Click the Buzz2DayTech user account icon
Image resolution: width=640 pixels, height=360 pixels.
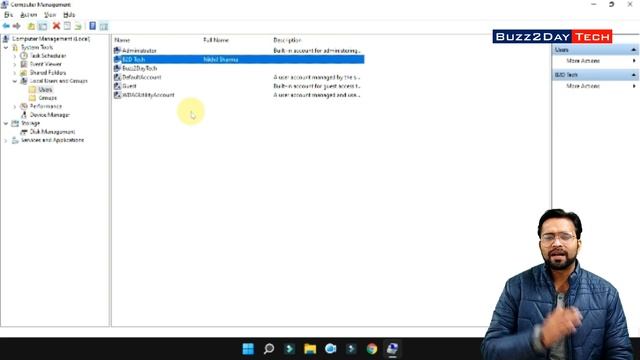(117, 68)
